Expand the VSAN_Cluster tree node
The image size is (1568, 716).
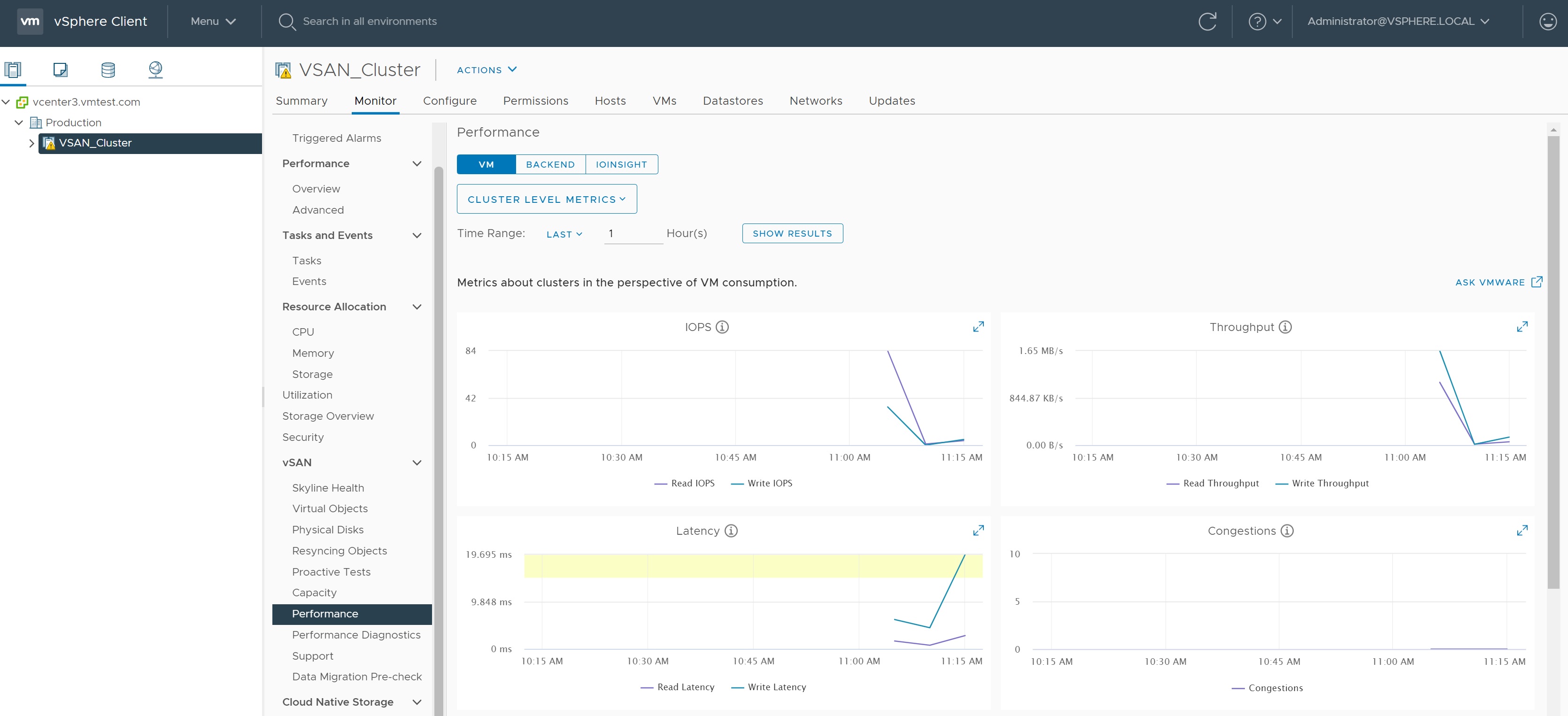point(31,143)
